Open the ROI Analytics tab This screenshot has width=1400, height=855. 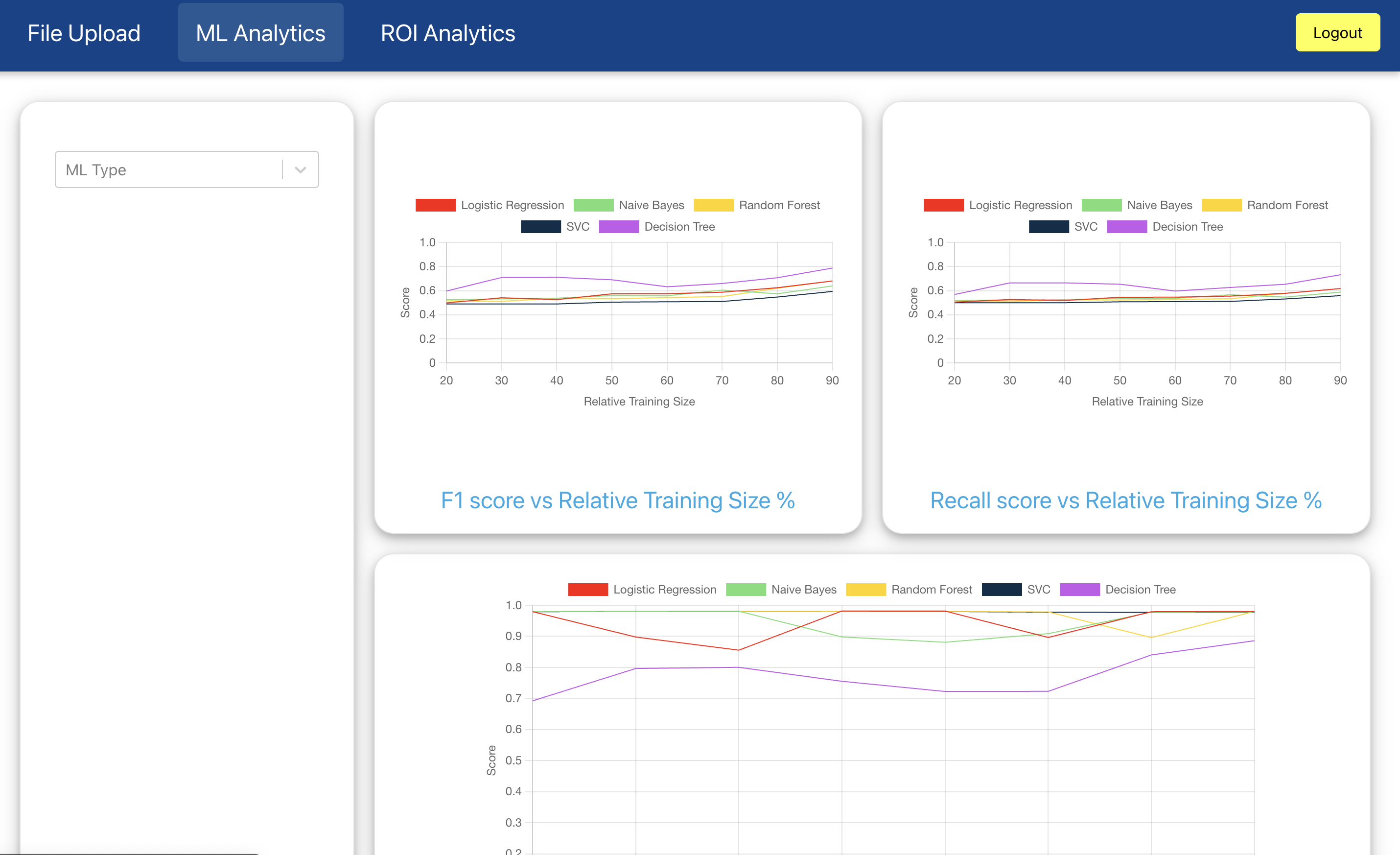[448, 33]
